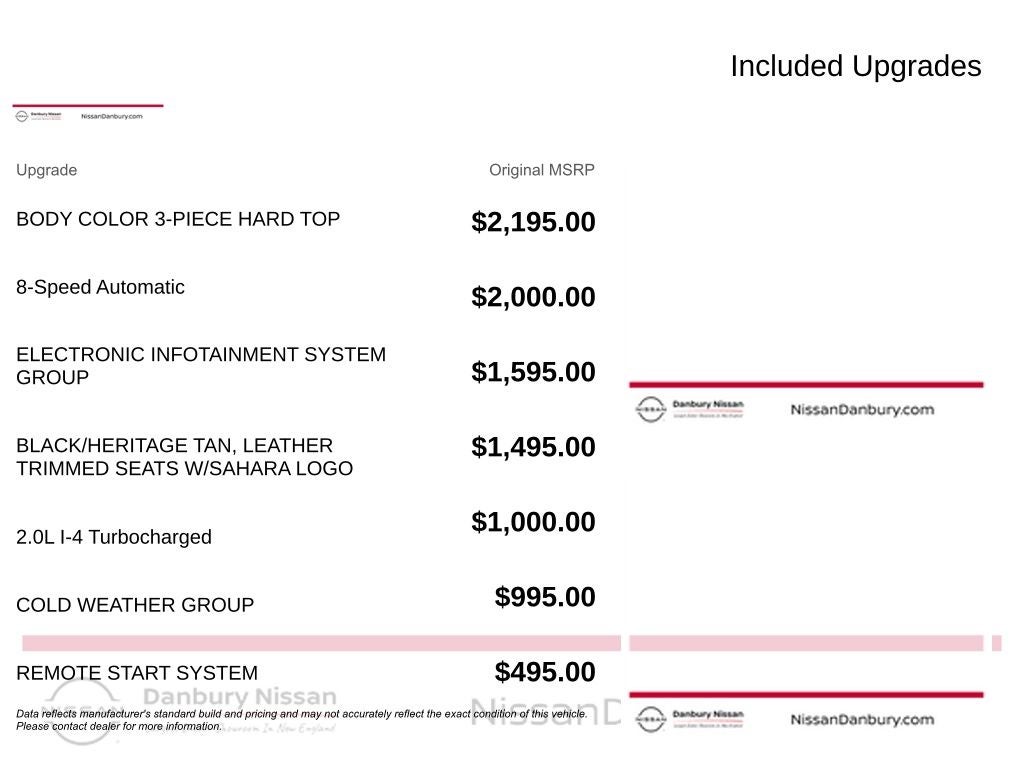The width and height of the screenshot is (1024, 768).
Task: Click the faded Nissan watermark logo at bottom left
Action: click(x=81, y=712)
